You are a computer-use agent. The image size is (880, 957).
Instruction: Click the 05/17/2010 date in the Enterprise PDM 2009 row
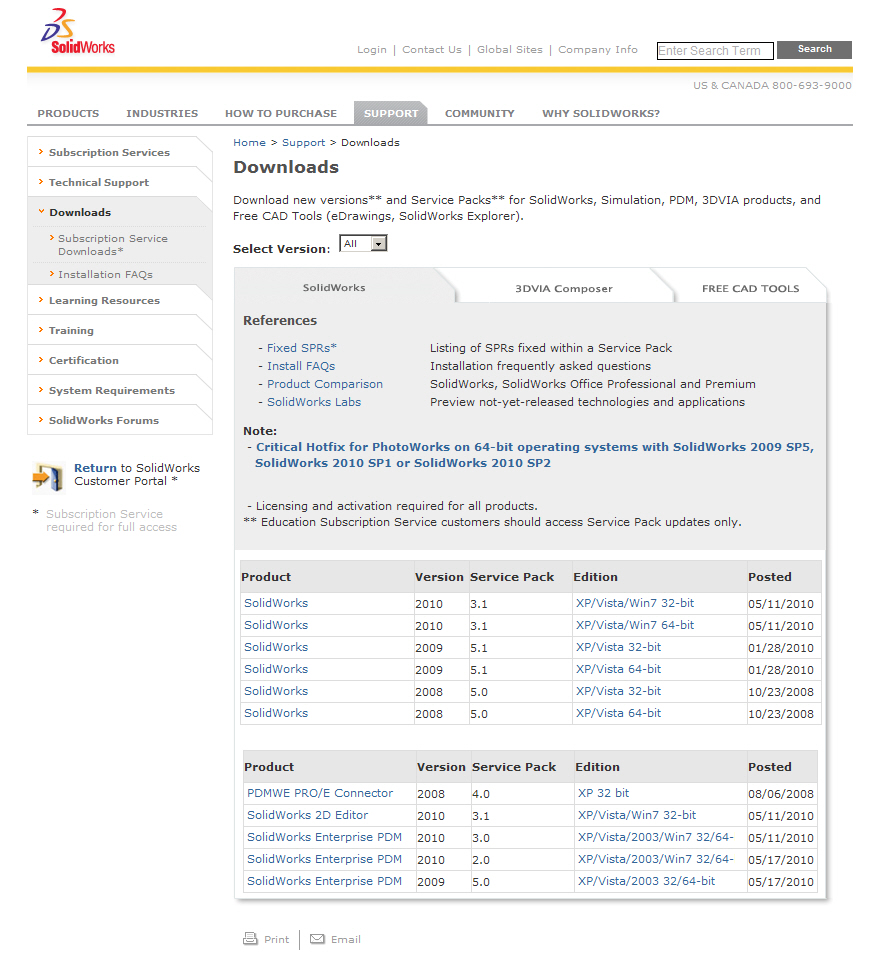[781, 881]
